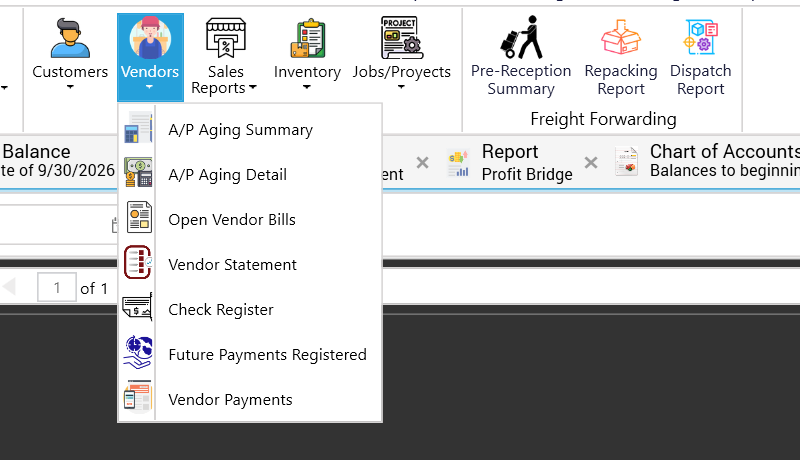The image size is (800, 460).
Task: Open the Dispatch Report icon
Action: pos(701,37)
